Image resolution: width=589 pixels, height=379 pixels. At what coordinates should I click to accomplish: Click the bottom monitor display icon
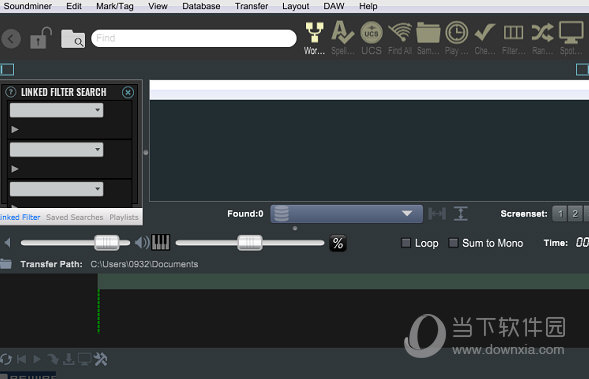84,359
